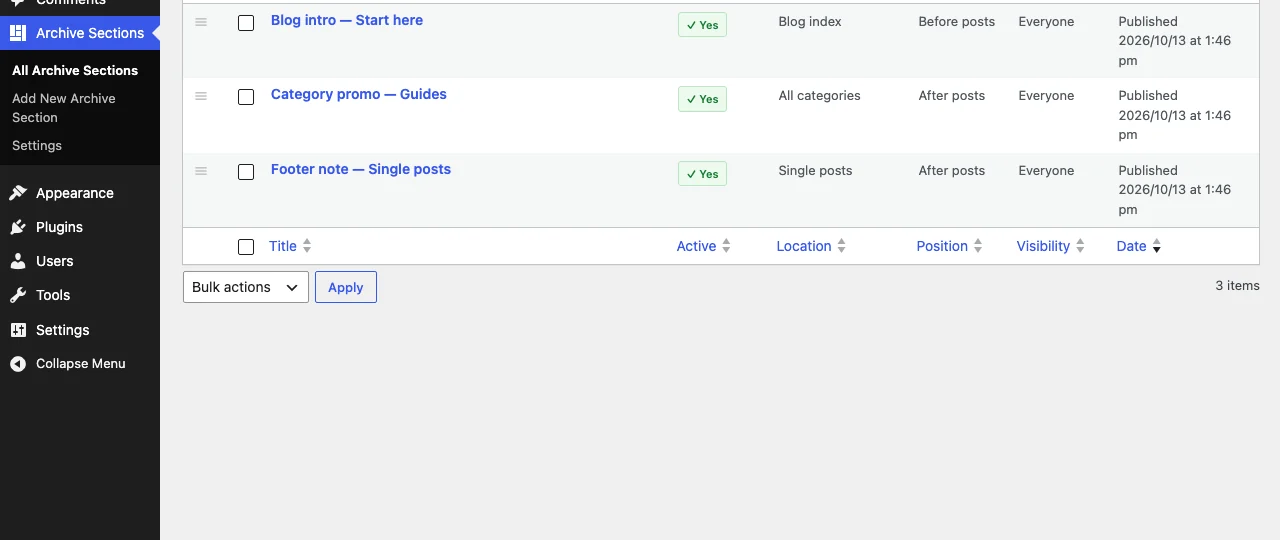
Task: Open the Blog intro — Start here link
Action: 347,20
